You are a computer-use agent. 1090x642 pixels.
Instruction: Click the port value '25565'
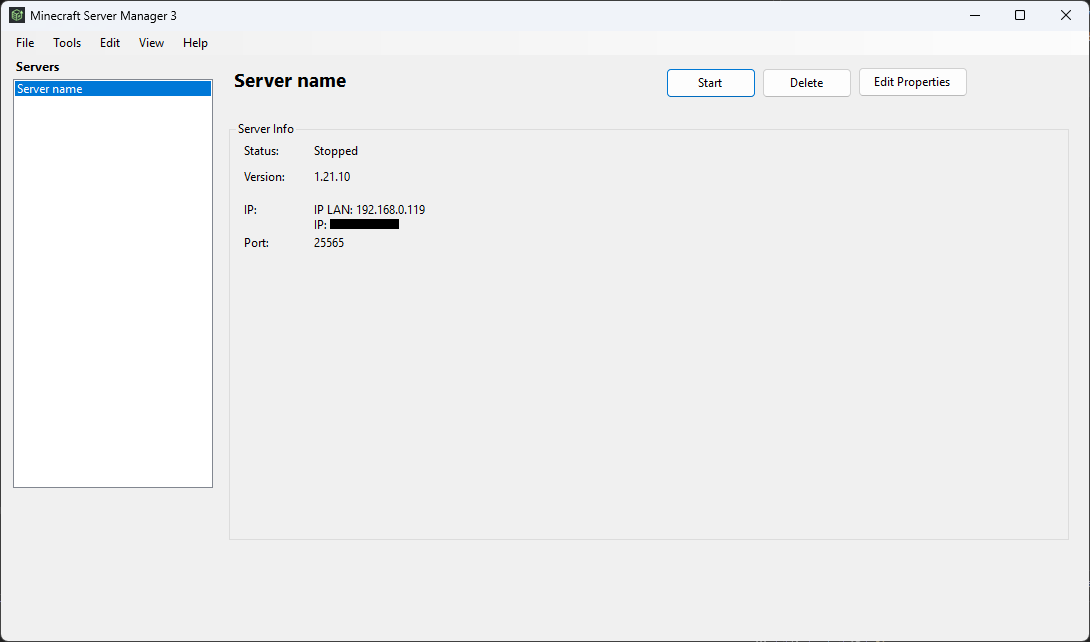point(329,243)
